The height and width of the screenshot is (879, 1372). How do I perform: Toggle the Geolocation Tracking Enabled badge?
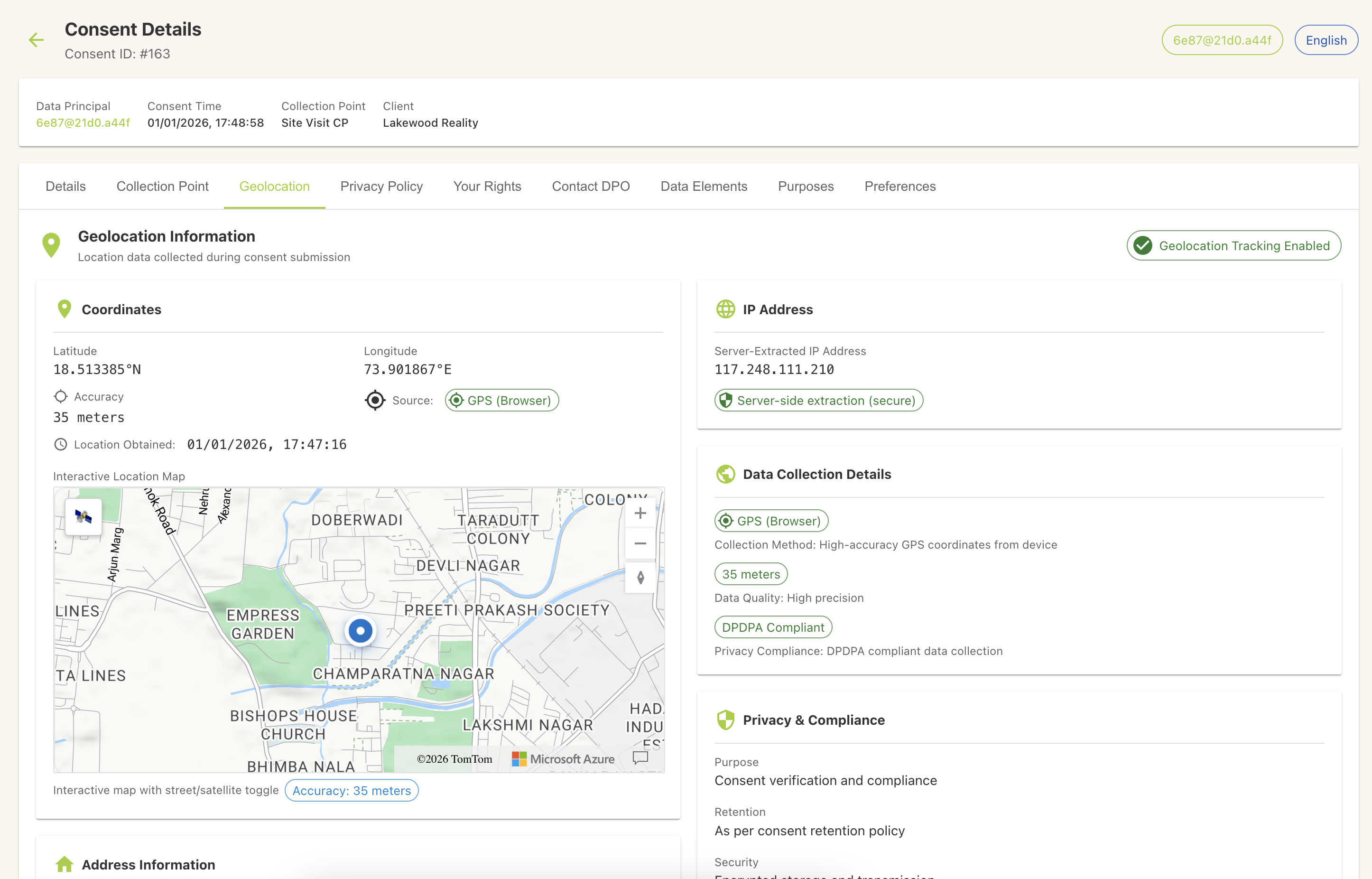[x=1233, y=245]
